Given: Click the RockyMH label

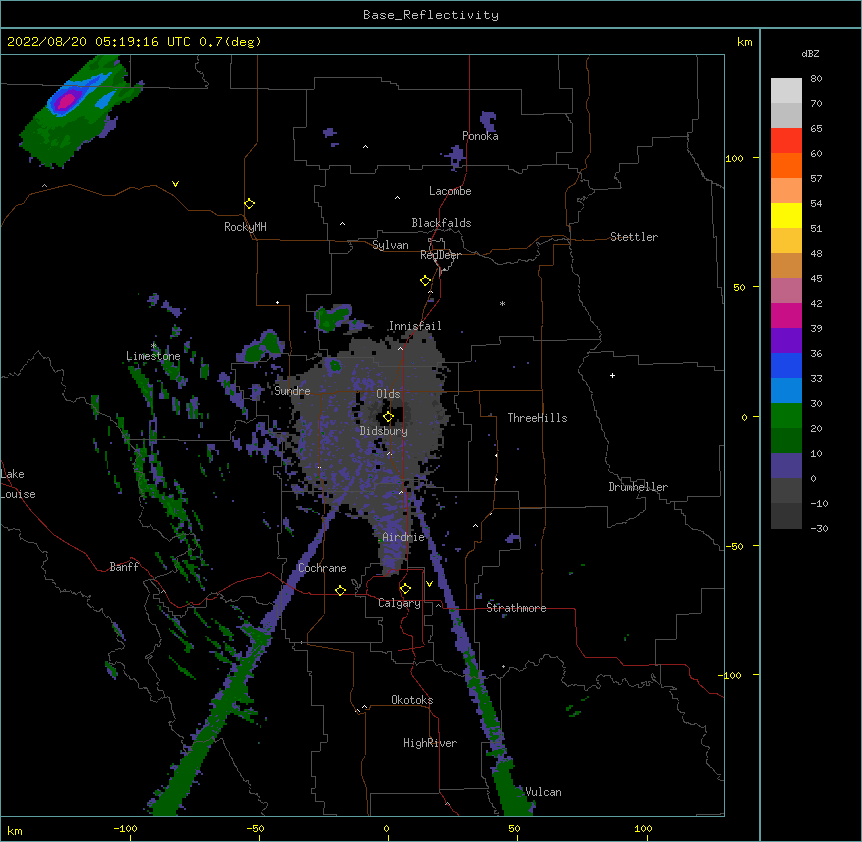Looking at the screenshot, I should pos(245,227).
